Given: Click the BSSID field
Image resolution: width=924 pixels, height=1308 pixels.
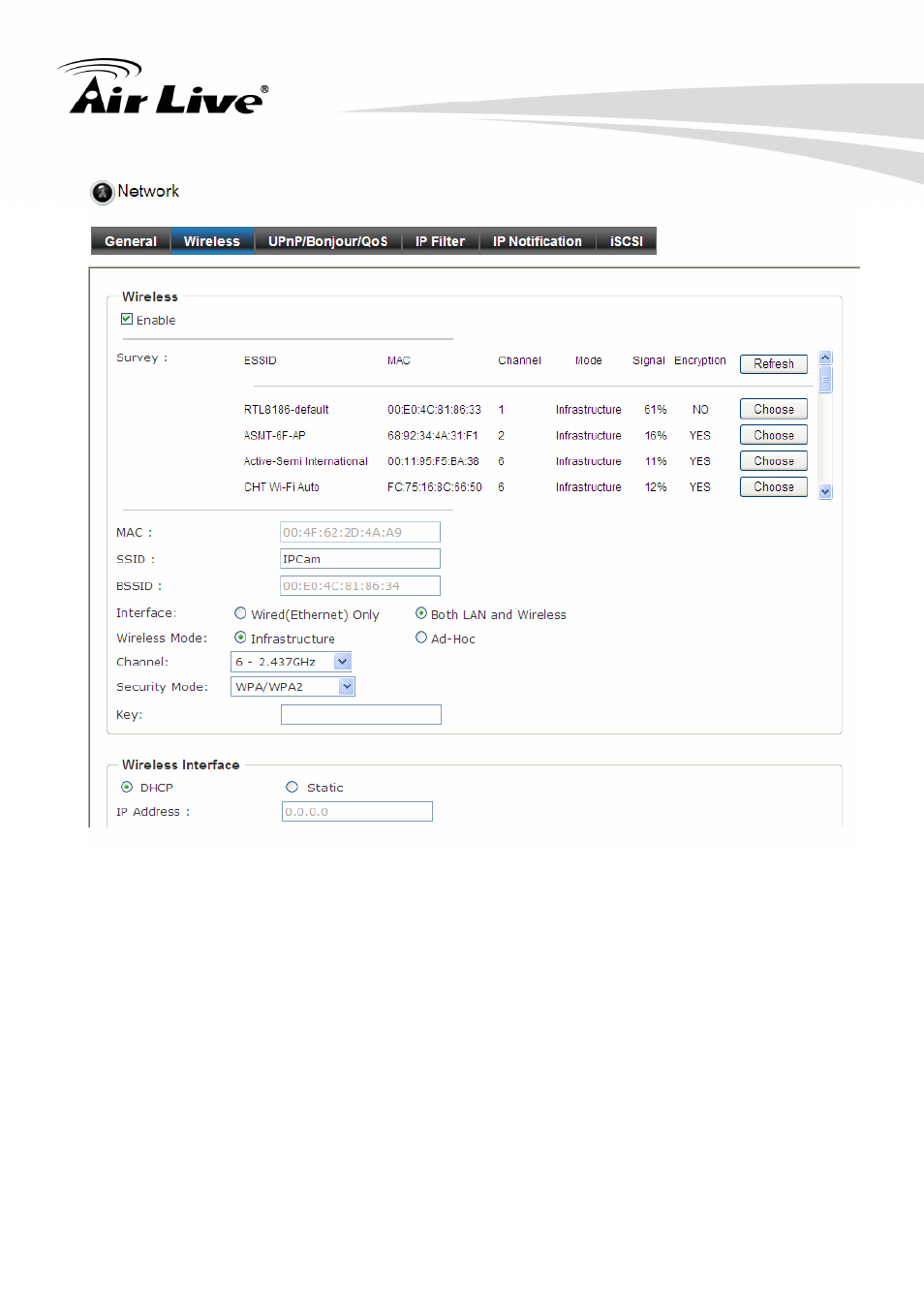Looking at the screenshot, I should click(x=360, y=585).
